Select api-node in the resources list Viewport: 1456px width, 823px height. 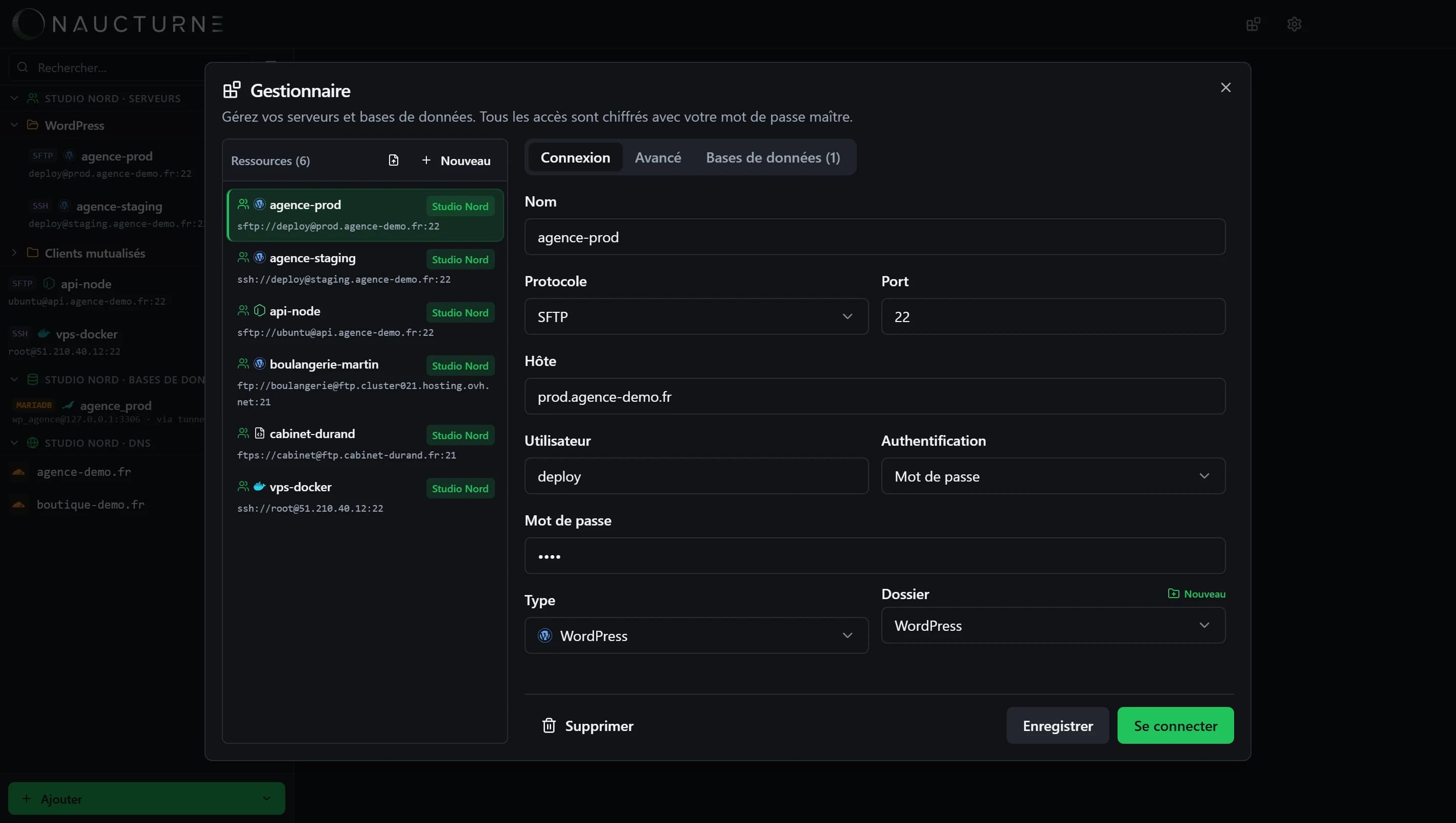click(365, 322)
